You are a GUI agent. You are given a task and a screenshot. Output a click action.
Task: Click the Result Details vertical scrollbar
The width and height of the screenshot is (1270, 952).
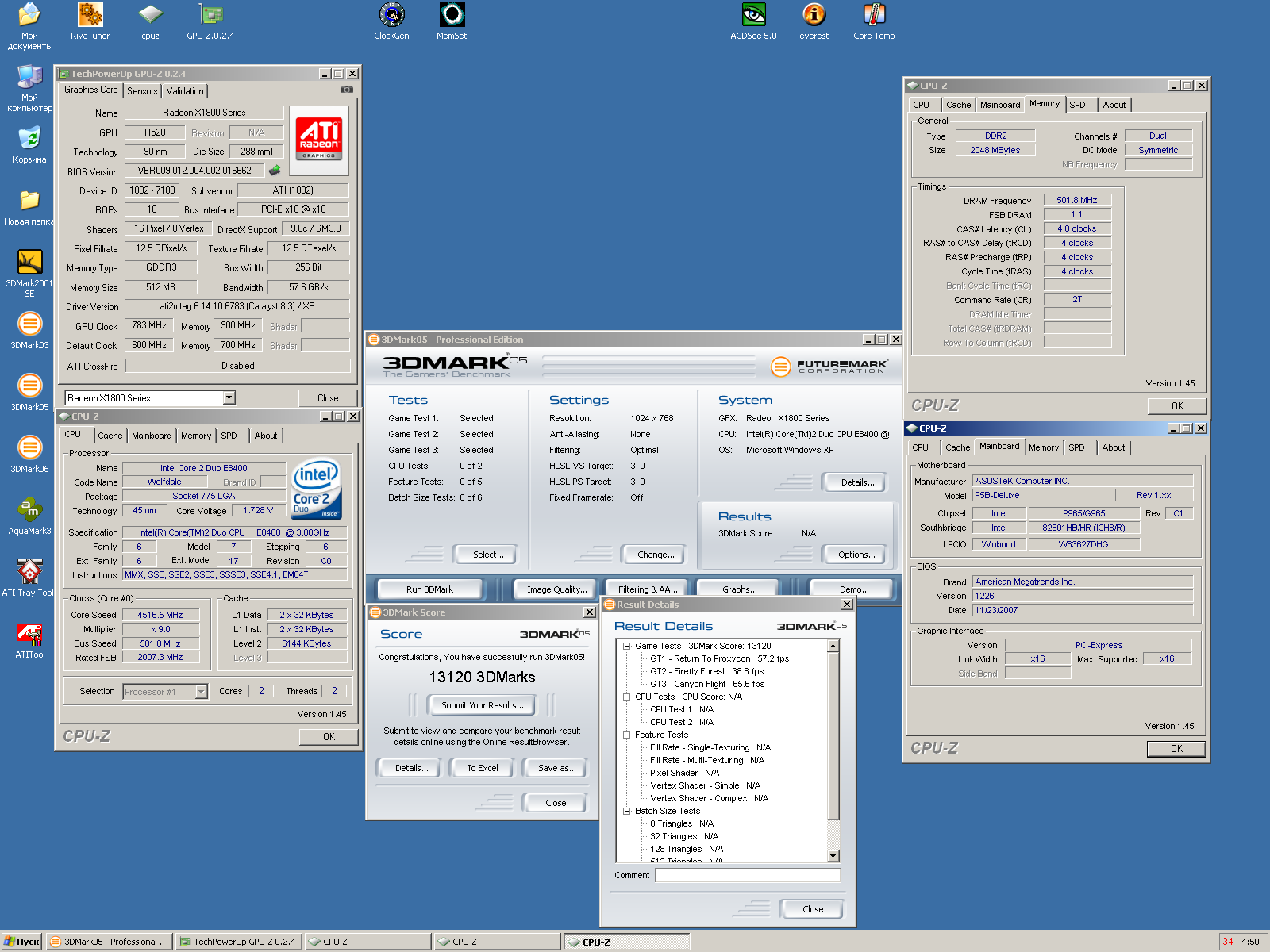(x=833, y=750)
